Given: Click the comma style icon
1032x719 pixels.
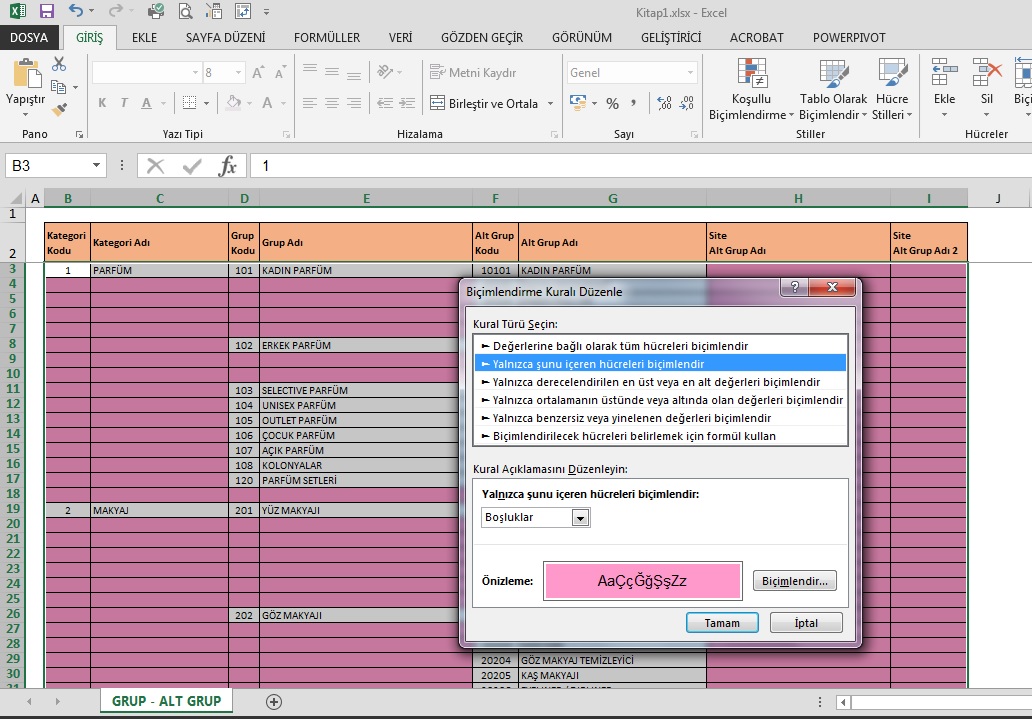Looking at the screenshot, I should [x=633, y=103].
